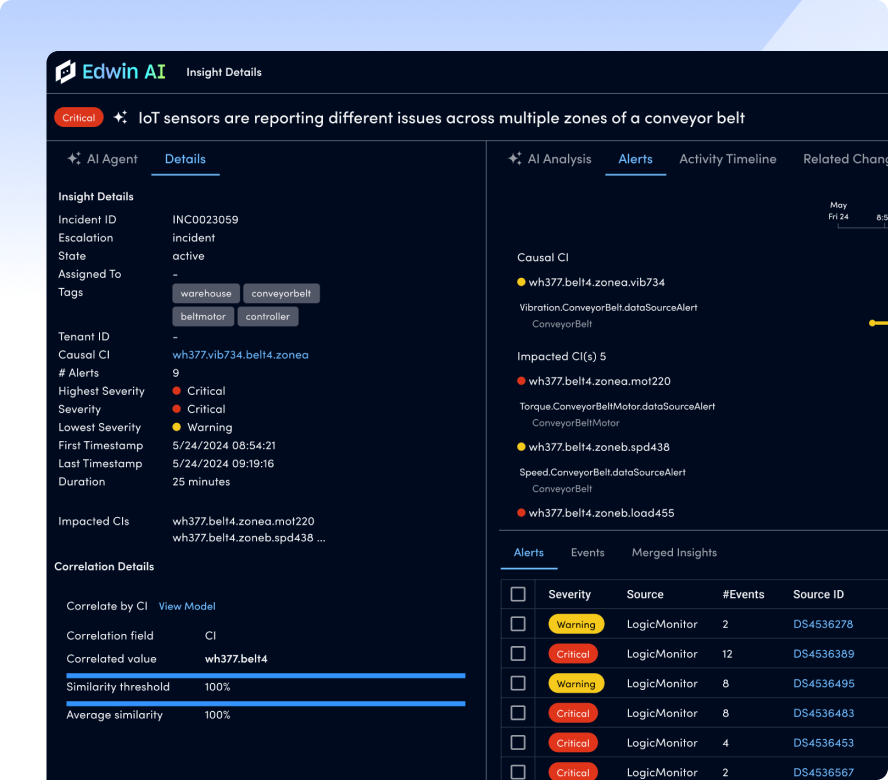Click the red status dot beside wh377.belt4.zonea.mot220
The image size is (888, 780).
tap(521, 381)
